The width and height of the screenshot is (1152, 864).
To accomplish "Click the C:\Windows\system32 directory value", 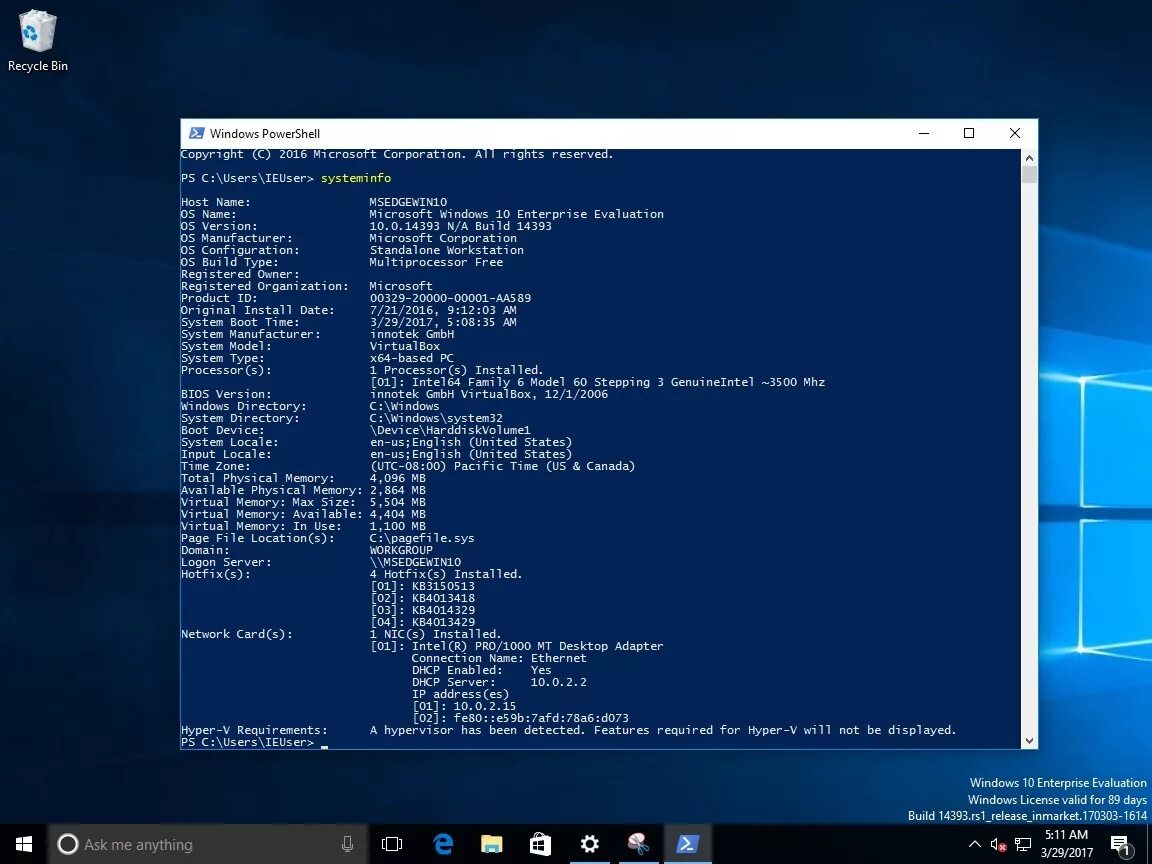I will (436, 418).
